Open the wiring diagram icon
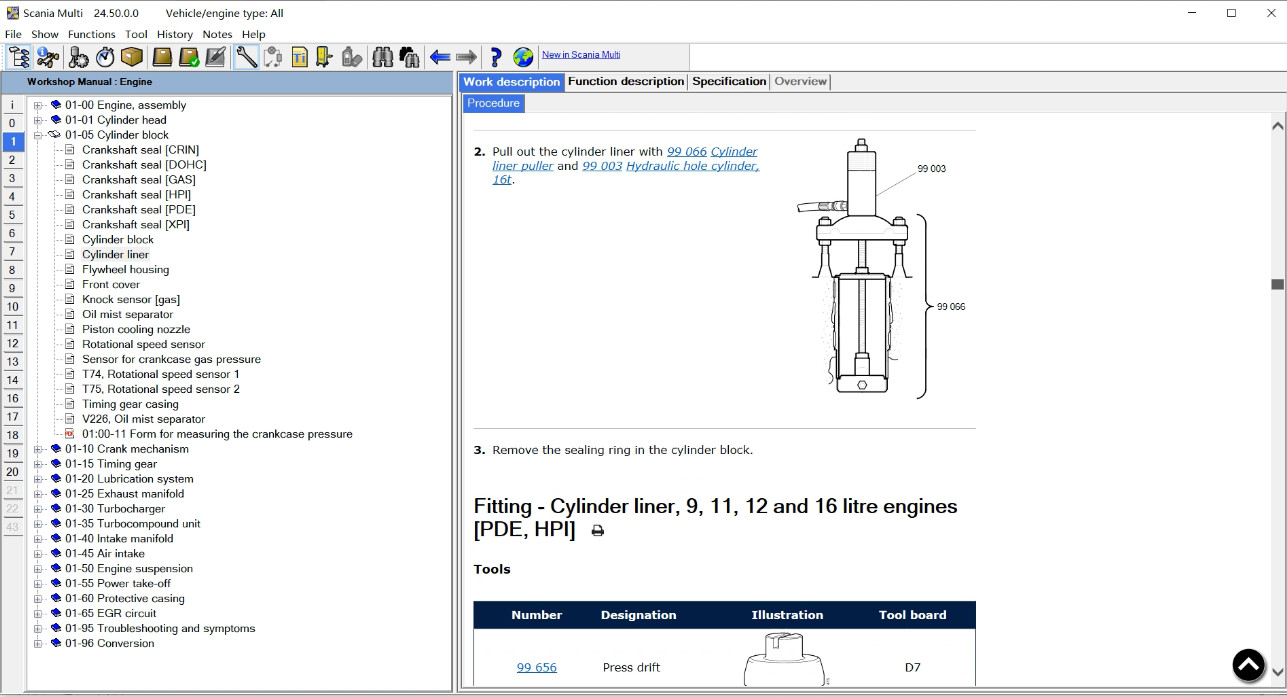This screenshot has width=1287, height=697. [x=273, y=57]
